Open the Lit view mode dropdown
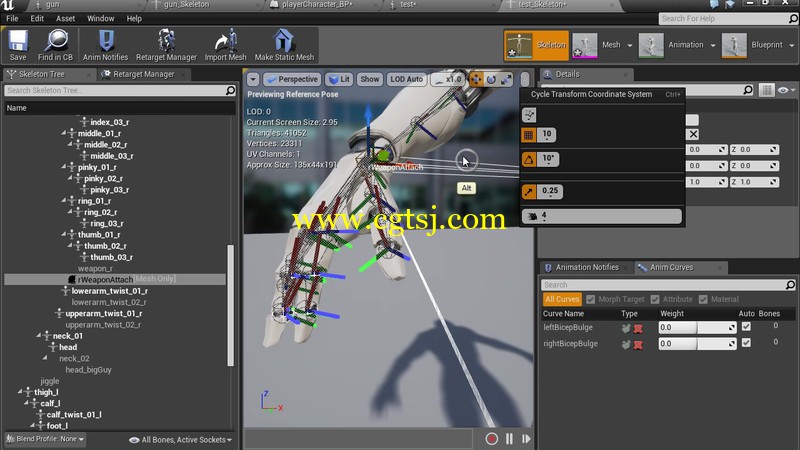This screenshot has height=450, width=800. coord(339,79)
